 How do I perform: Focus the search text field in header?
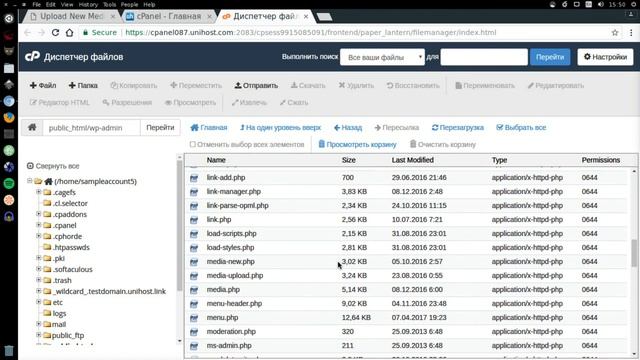coord(484,57)
